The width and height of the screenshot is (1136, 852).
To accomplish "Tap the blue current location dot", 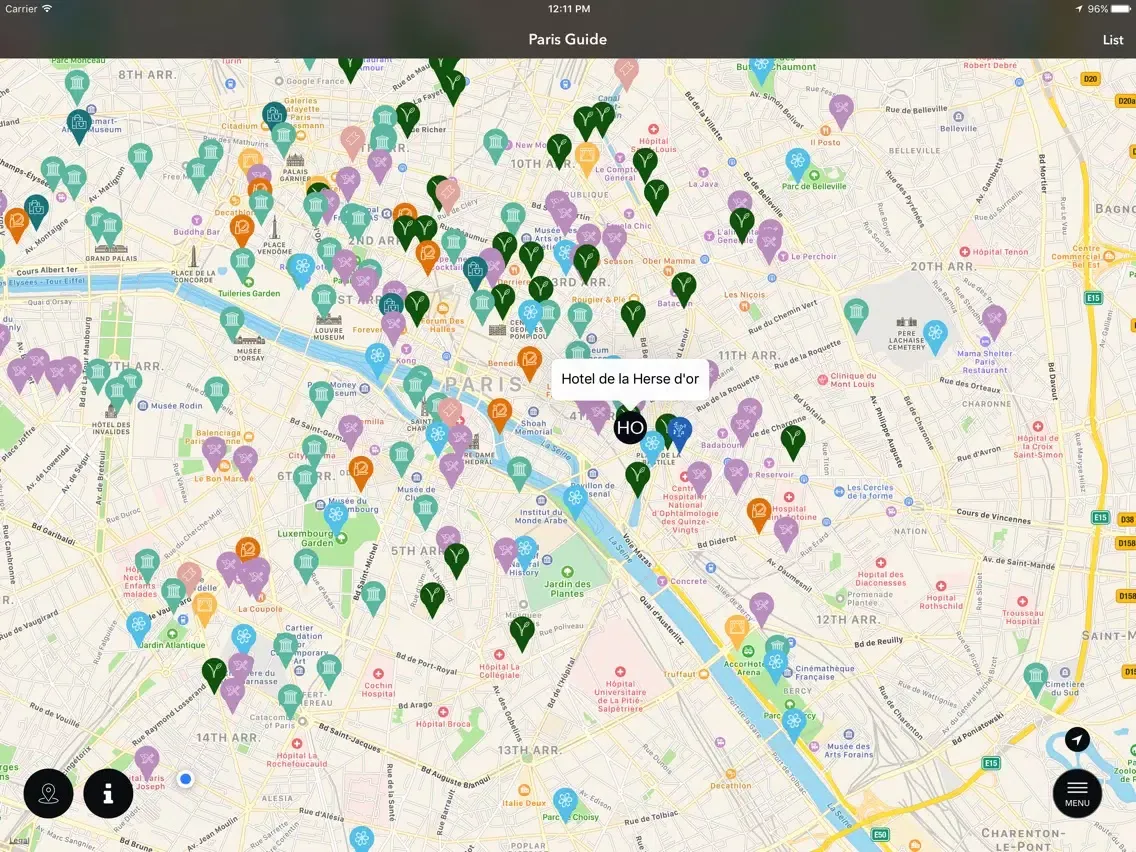I will (185, 779).
